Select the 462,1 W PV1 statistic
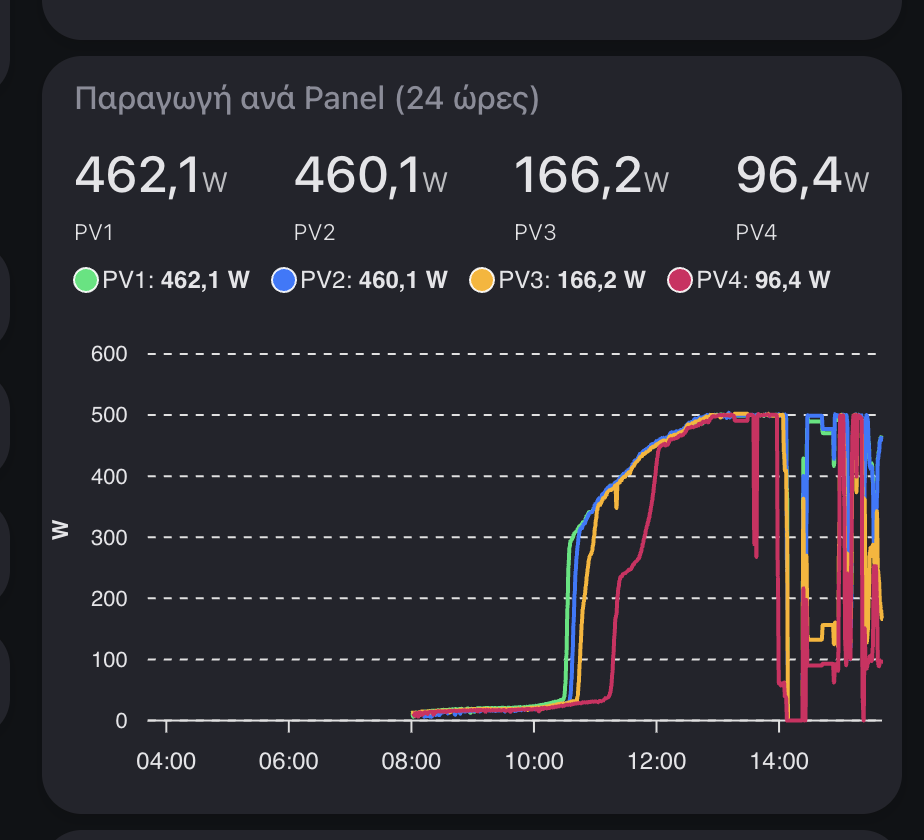Image resolution: width=924 pixels, height=840 pixels. 150,176
